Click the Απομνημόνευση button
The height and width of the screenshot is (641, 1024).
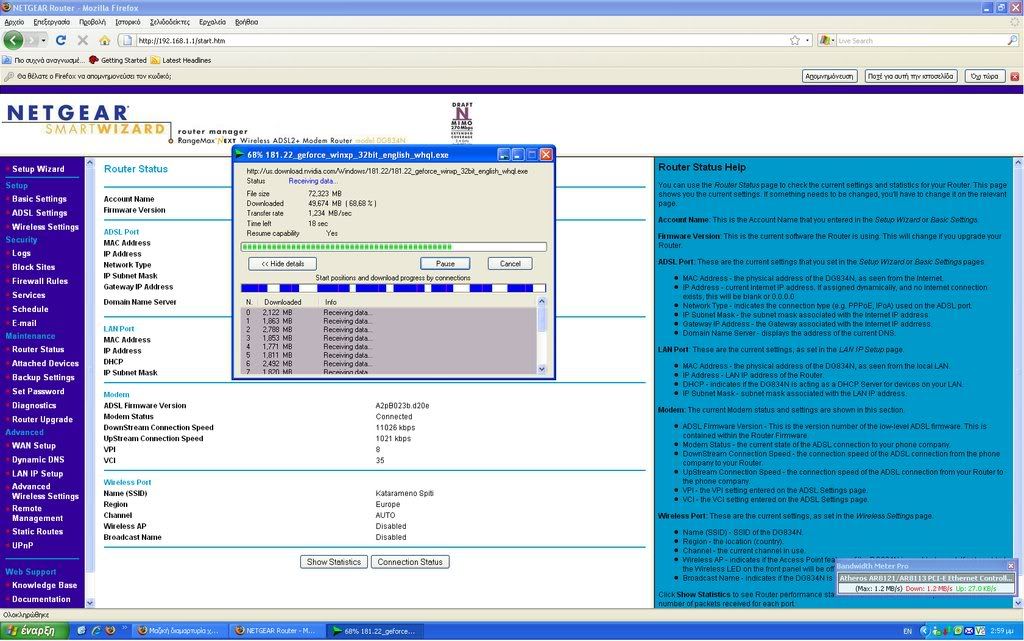pos(829,76)
